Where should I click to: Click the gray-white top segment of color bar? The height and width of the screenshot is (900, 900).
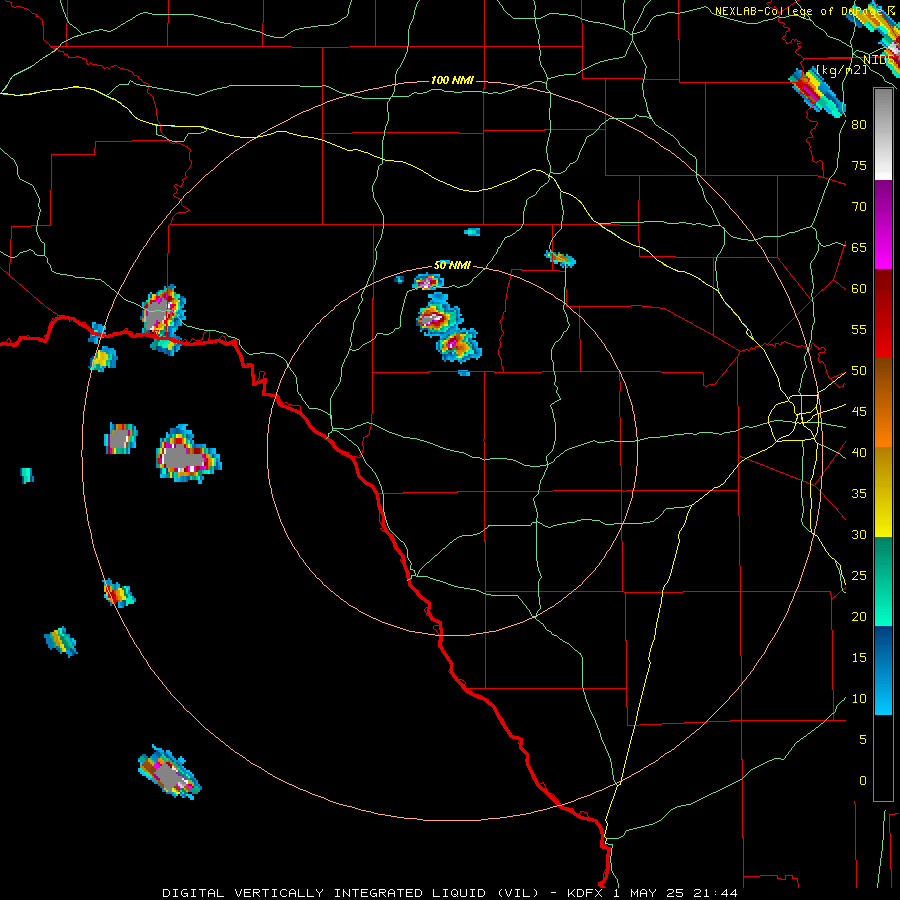coord(883,134)
